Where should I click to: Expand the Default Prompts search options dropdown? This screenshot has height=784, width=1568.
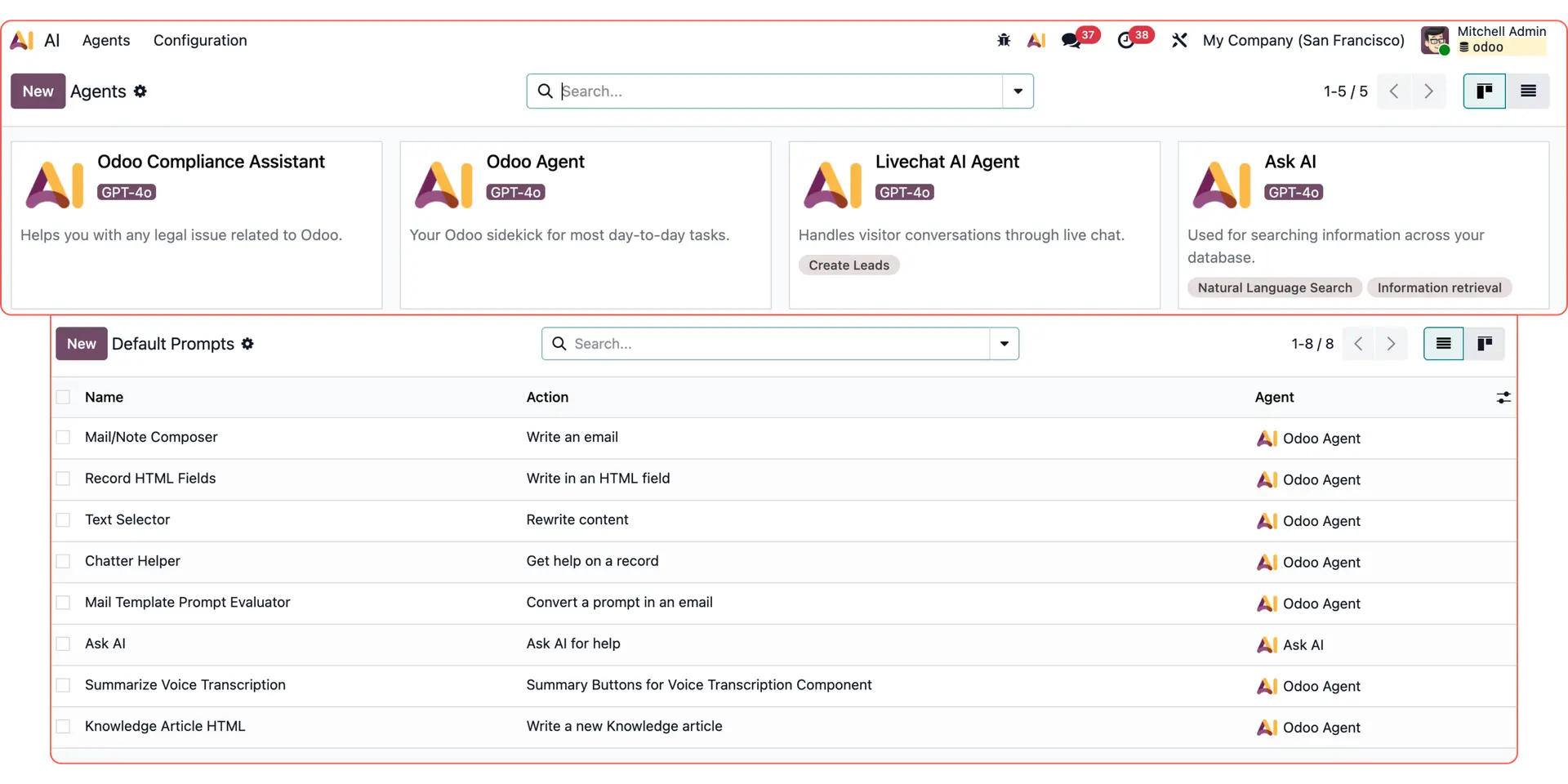pyautogui.click(x=1004, y=344)
